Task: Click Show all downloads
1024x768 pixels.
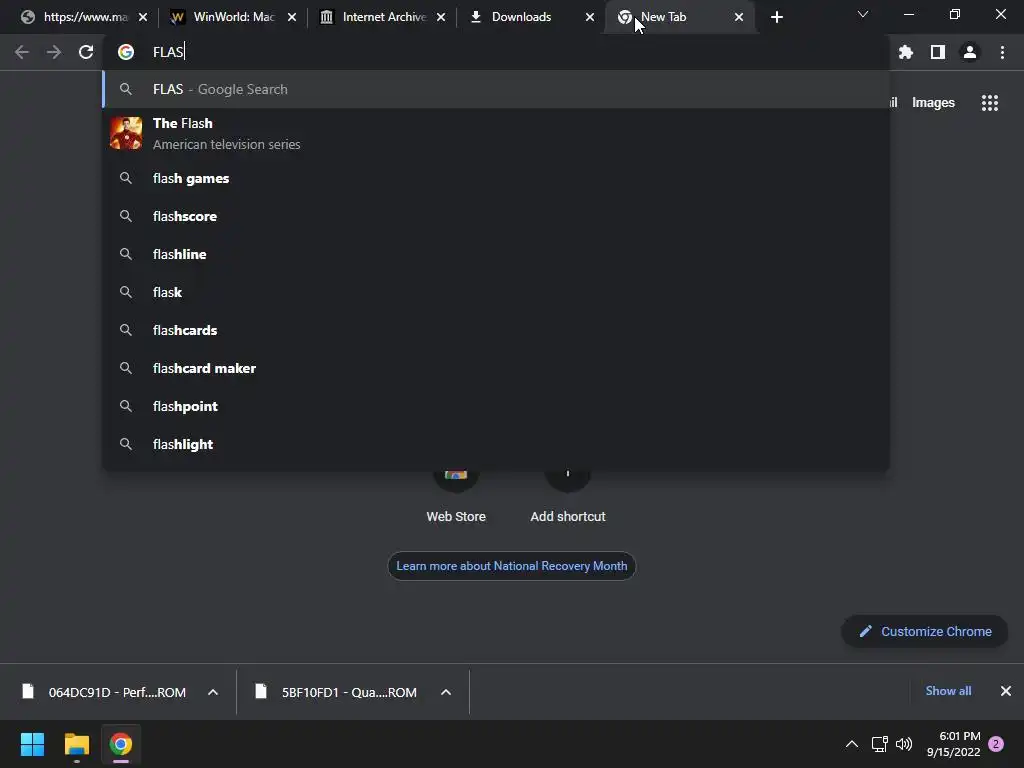Action: coord(948,691)
